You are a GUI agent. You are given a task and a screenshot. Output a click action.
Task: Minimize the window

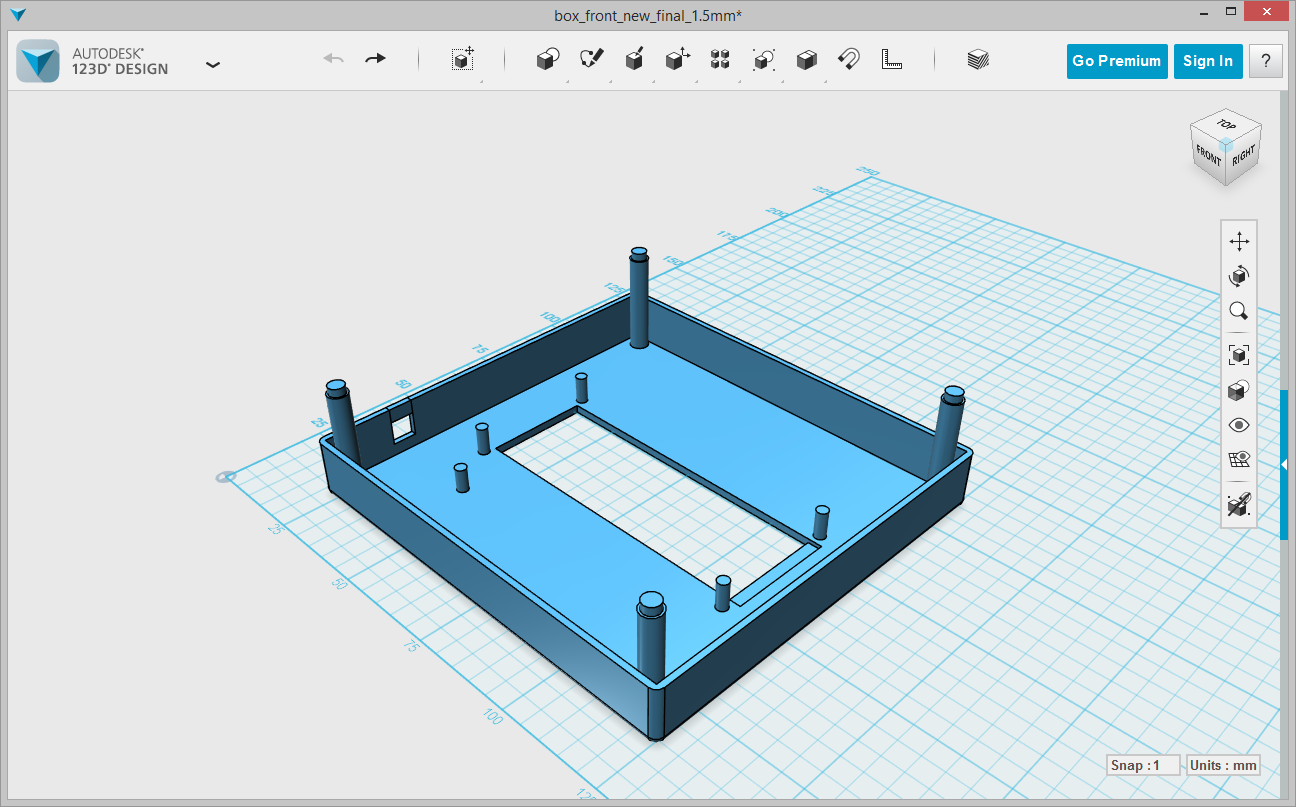click(1203, 13)
